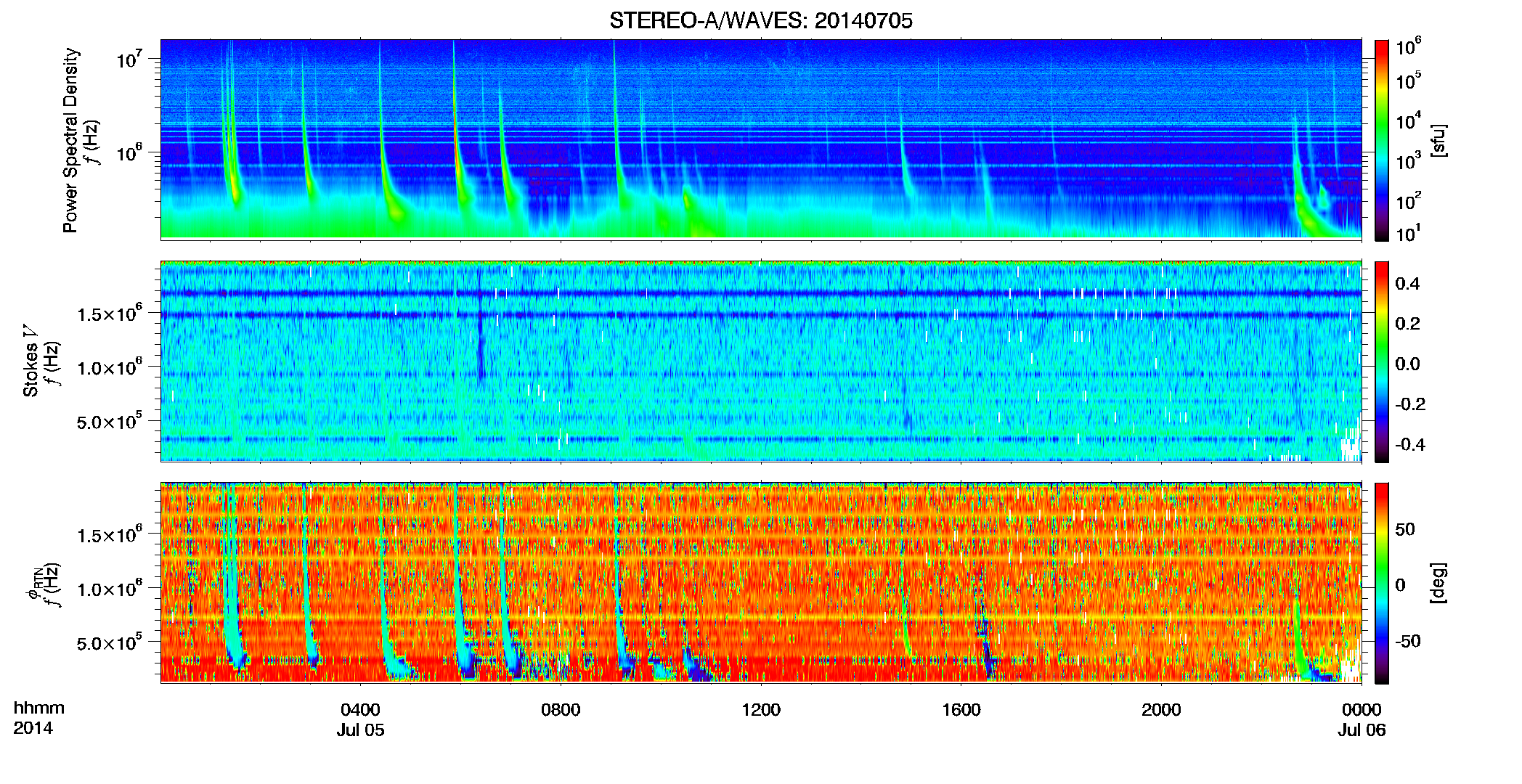Click inside the Power Spectral Density spectrogram

click(761, 139)
